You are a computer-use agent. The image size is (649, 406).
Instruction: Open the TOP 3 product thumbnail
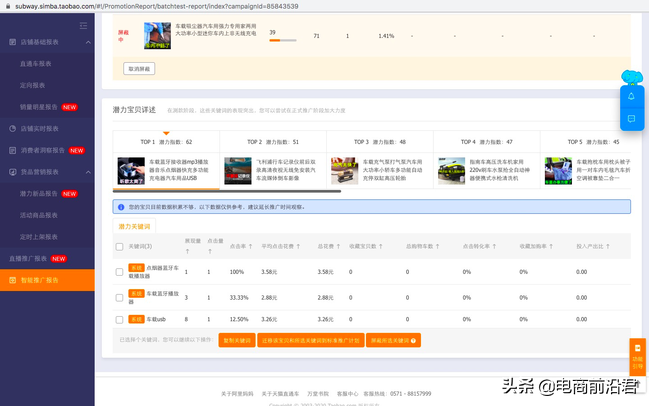tap(344, 171)
